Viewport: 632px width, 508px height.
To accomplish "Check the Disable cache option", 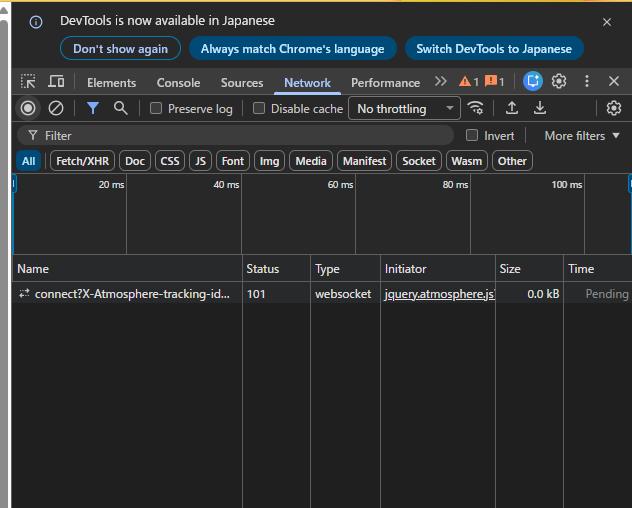I will click(x=259, y=109).
